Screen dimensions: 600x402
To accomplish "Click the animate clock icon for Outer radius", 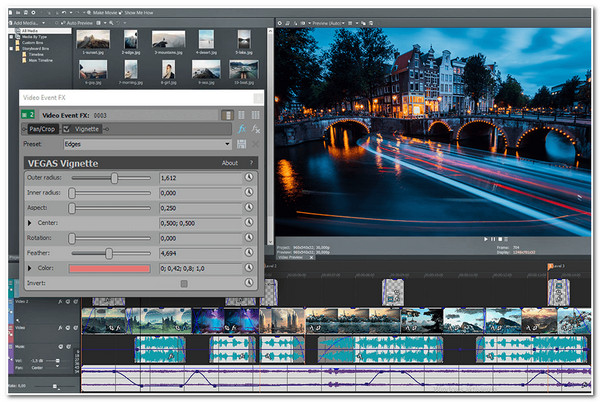I will pyautogui.click(x=249, y=177).
